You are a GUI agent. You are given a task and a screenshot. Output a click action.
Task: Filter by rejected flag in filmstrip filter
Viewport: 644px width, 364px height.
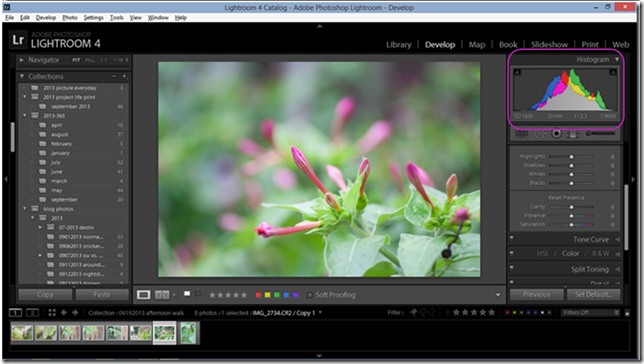click(431, 313)
